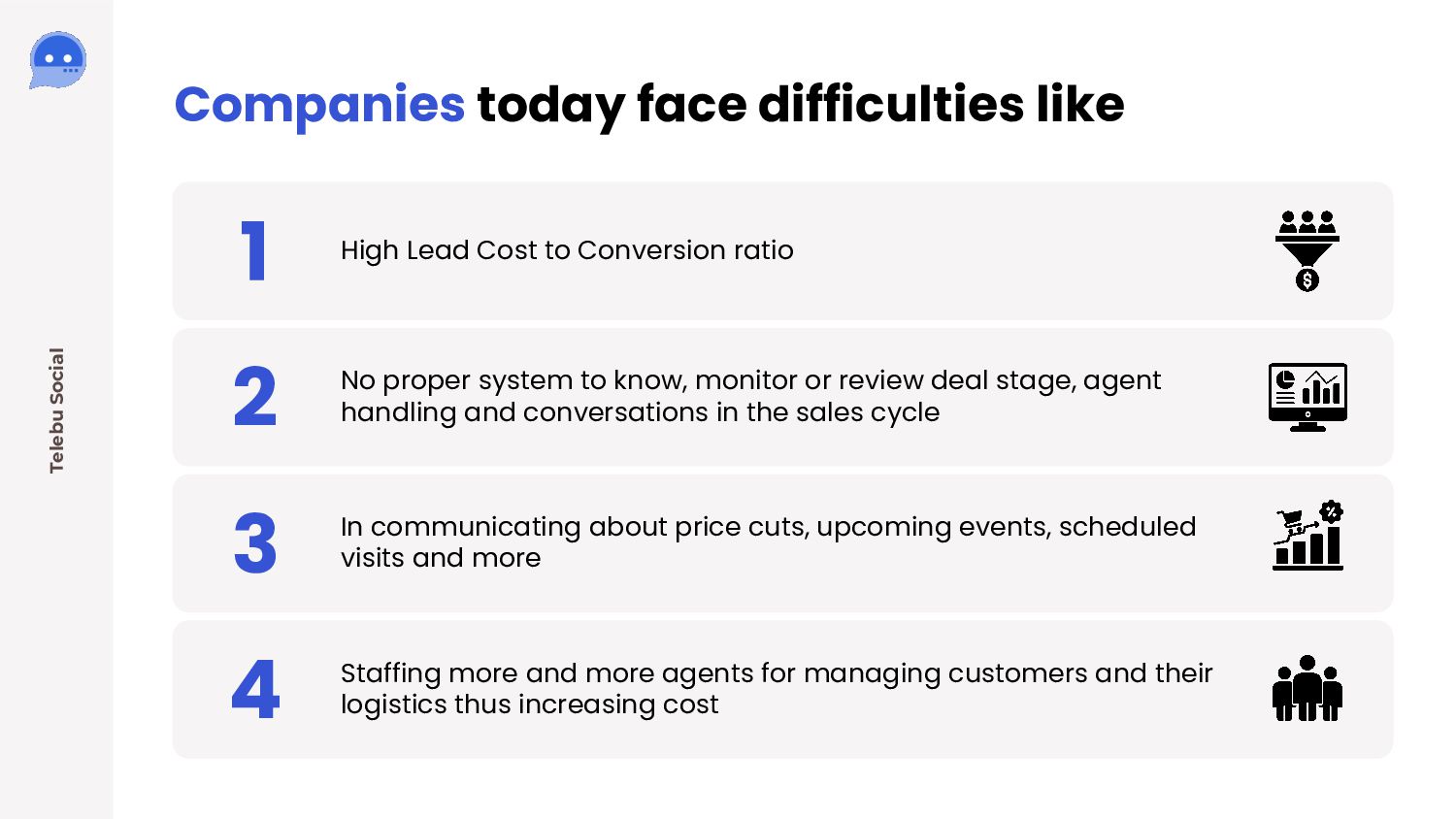Select the blue word Companies in heading
Viewport: 1456px width, 819px height.
pyautogui.click(x=319, y=104)
